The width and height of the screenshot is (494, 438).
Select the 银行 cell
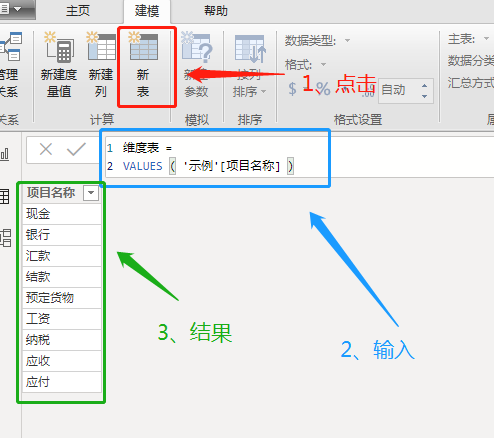pyautogui.click(x=62, y=235)
